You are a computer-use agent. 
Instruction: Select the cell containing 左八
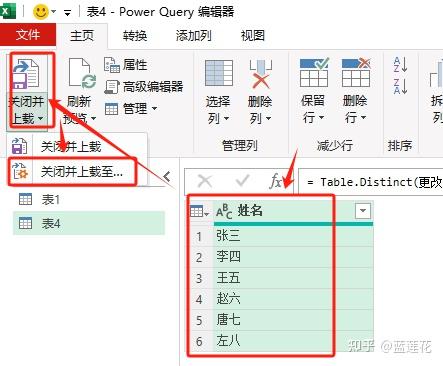click(x=293, y=341)
